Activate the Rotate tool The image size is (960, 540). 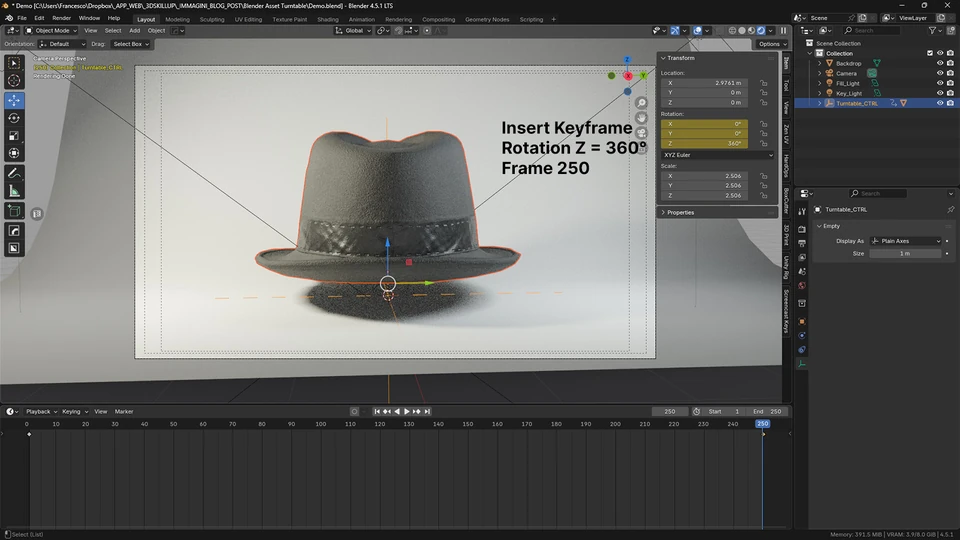[x=14, y=118]
